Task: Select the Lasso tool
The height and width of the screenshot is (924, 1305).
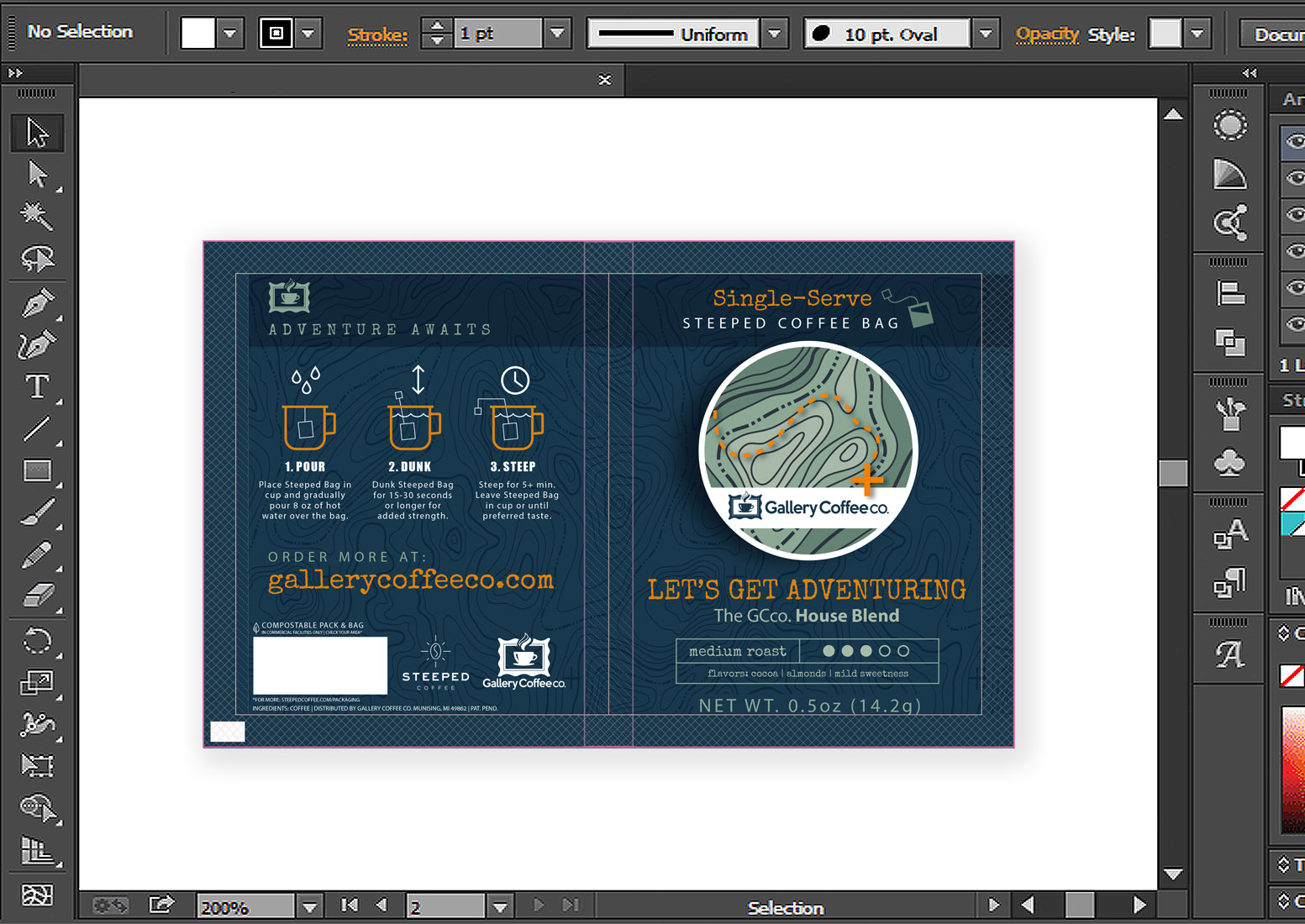Action: coord(37,259)
